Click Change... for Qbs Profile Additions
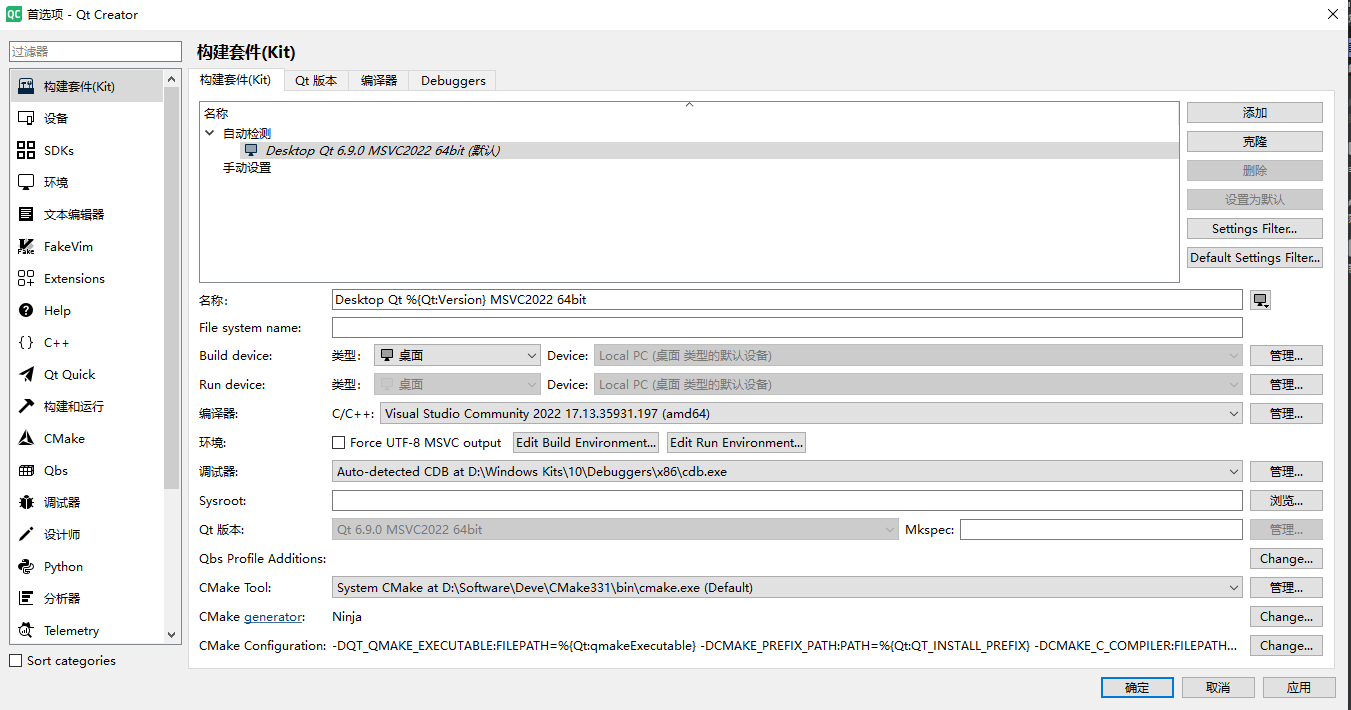Viewport: 1351px width, 710px height. (x=1286, y=558)
